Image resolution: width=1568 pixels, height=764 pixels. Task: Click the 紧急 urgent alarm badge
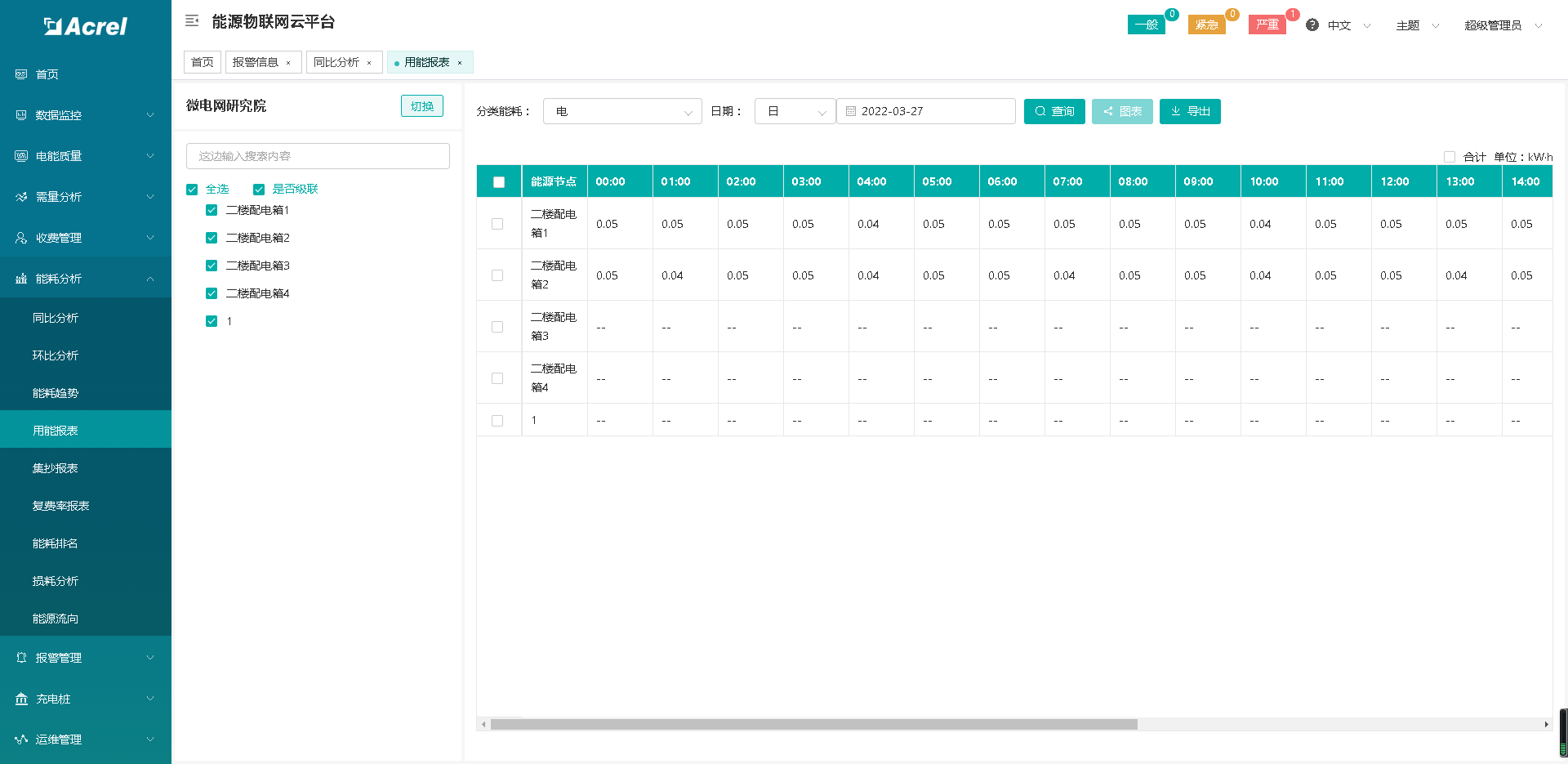(1206, 25)
